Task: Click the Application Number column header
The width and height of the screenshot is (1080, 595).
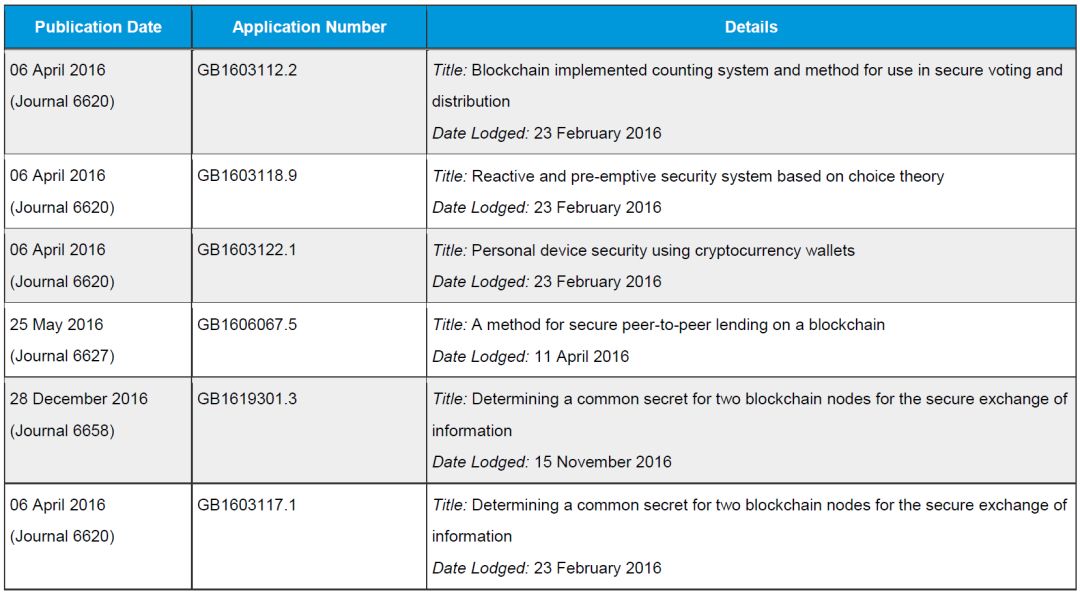Action: 309,28
